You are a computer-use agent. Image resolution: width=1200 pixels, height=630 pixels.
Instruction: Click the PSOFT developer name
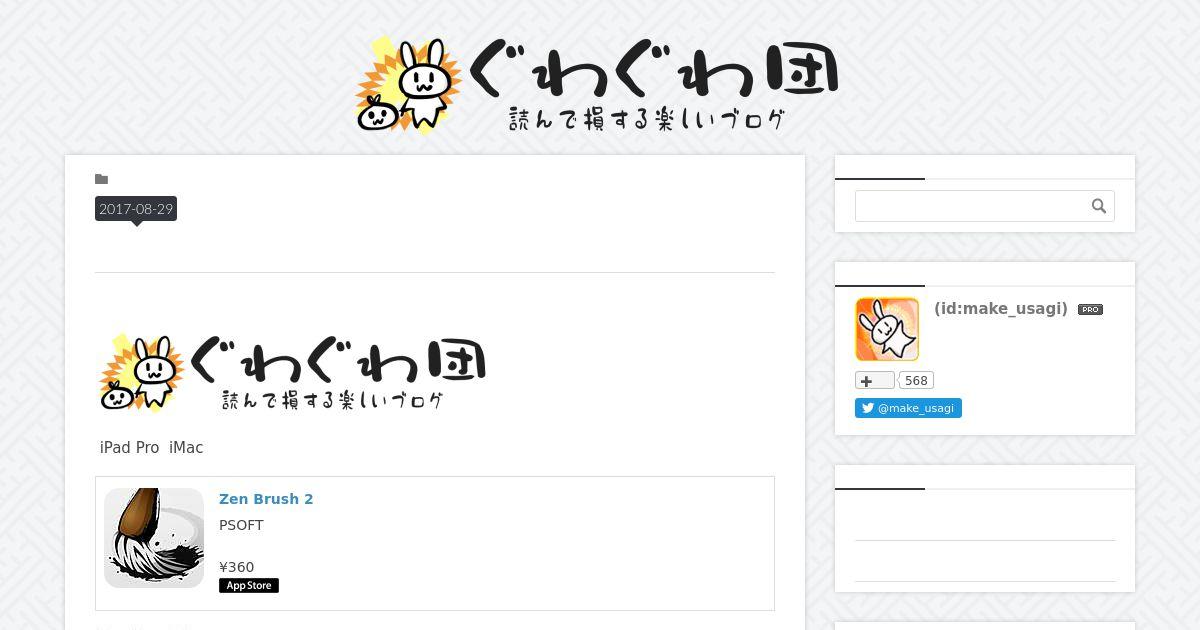[241, 525]
